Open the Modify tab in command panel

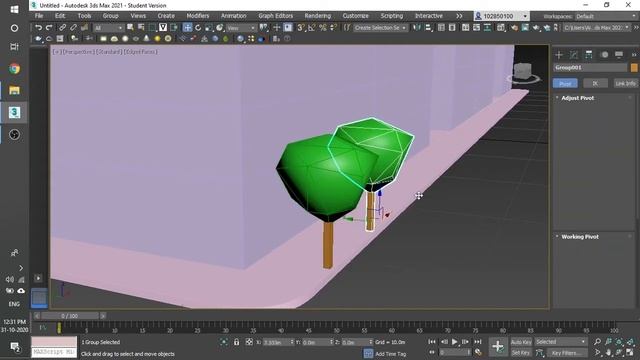573,55
